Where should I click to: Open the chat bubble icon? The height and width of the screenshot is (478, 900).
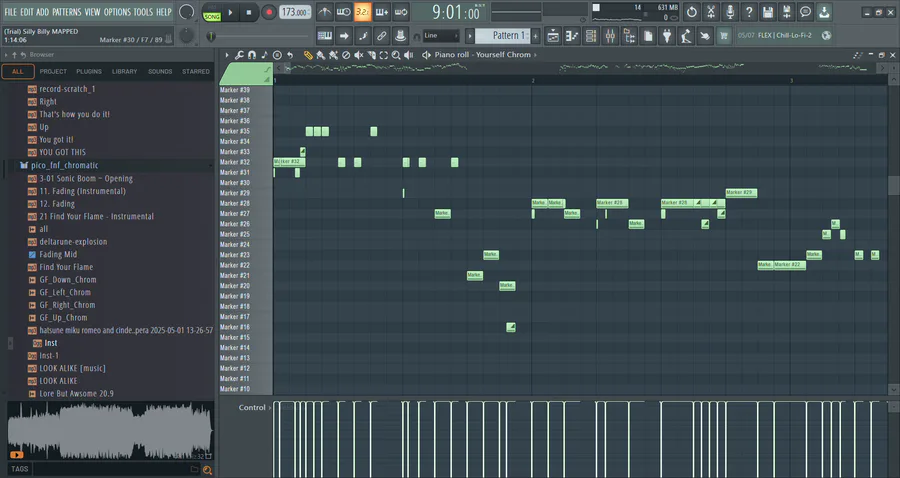point(805,11)
